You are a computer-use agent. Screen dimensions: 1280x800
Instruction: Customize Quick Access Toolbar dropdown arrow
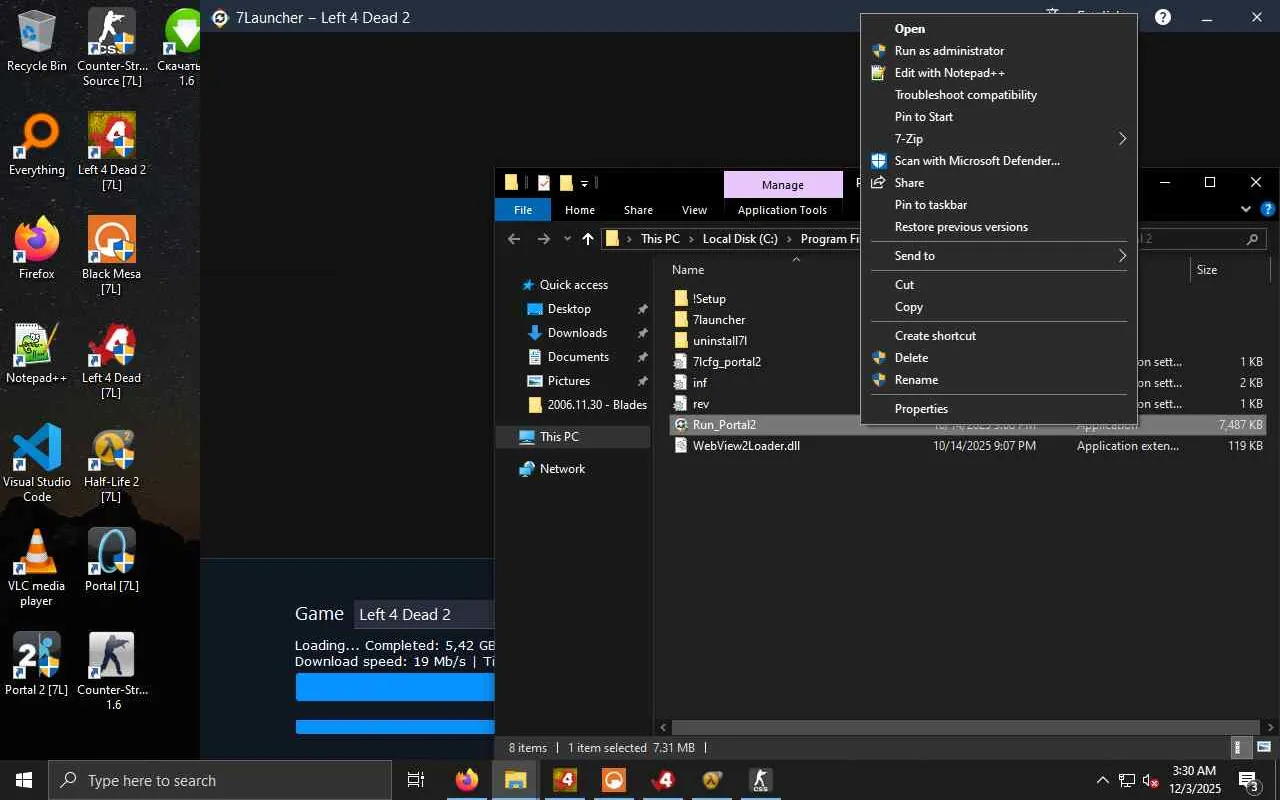tap(585, 183)
